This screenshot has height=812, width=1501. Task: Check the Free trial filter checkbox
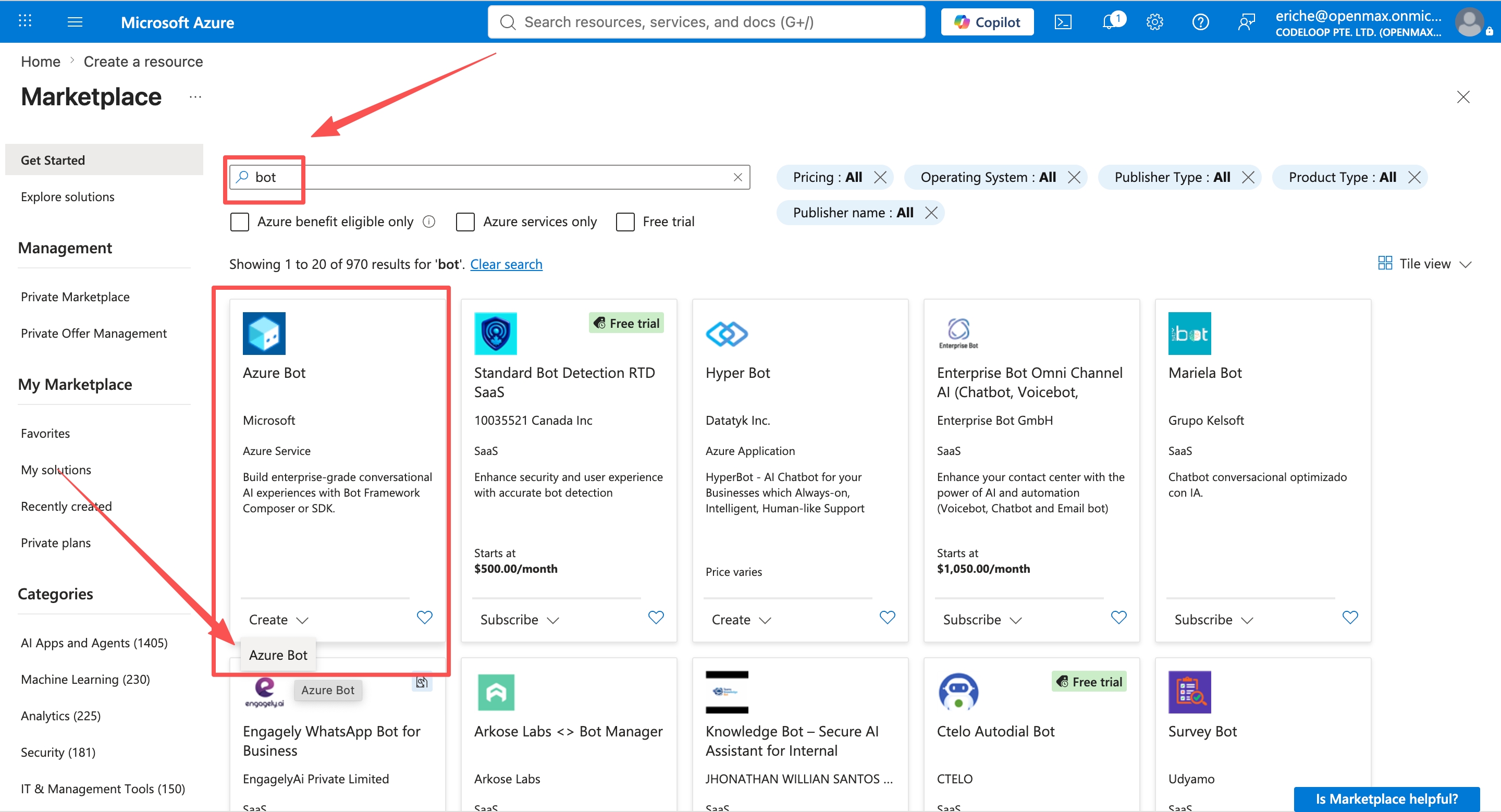pos(625,222)
